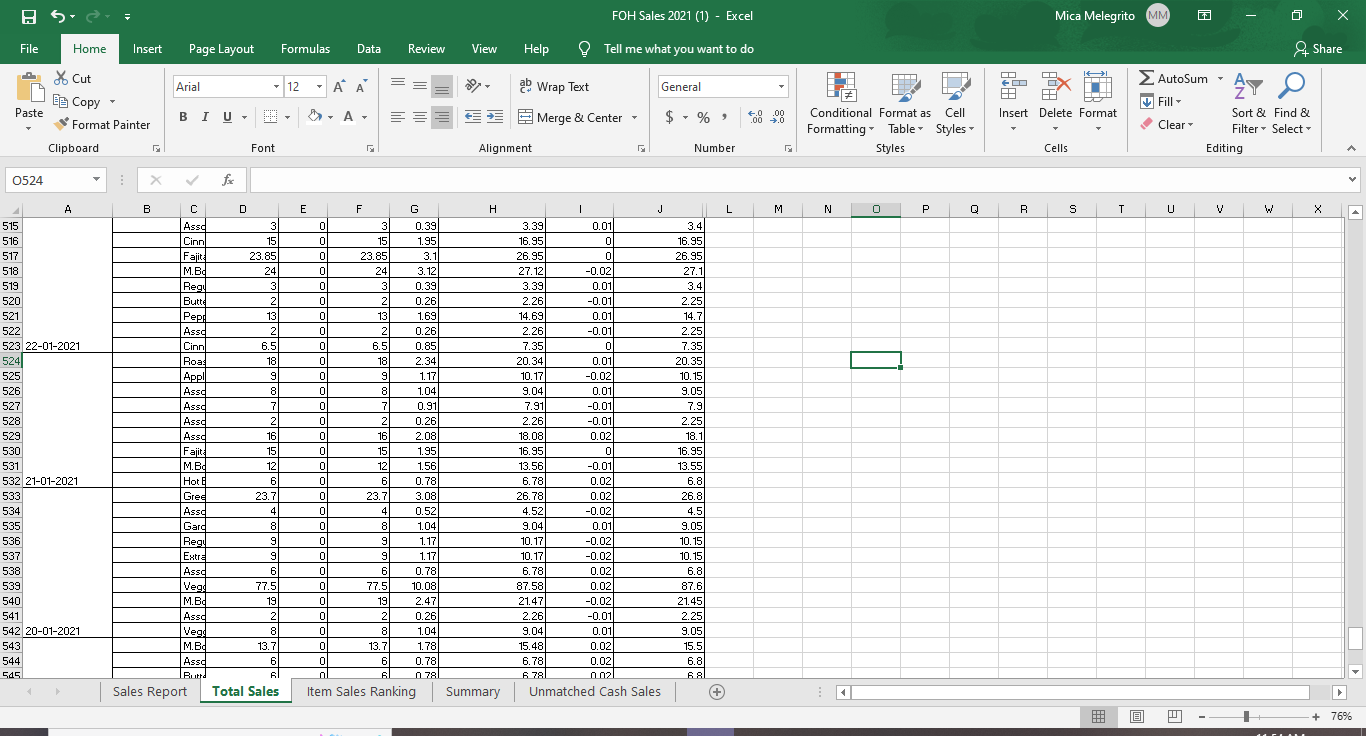Change text orientation in the Alignment group
Image resolution: width=1366 pixels, height=736 pixels.
coord(474,87)
